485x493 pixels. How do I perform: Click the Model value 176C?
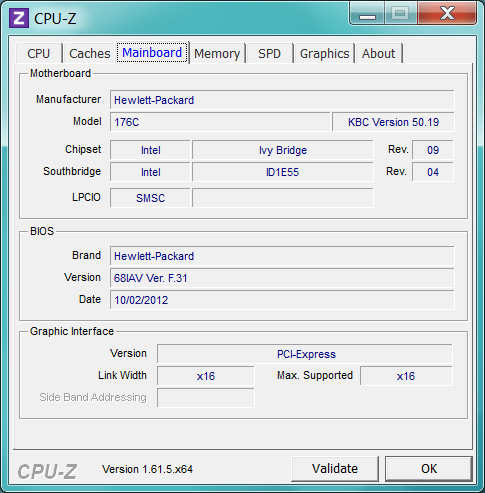coord(220,122)
